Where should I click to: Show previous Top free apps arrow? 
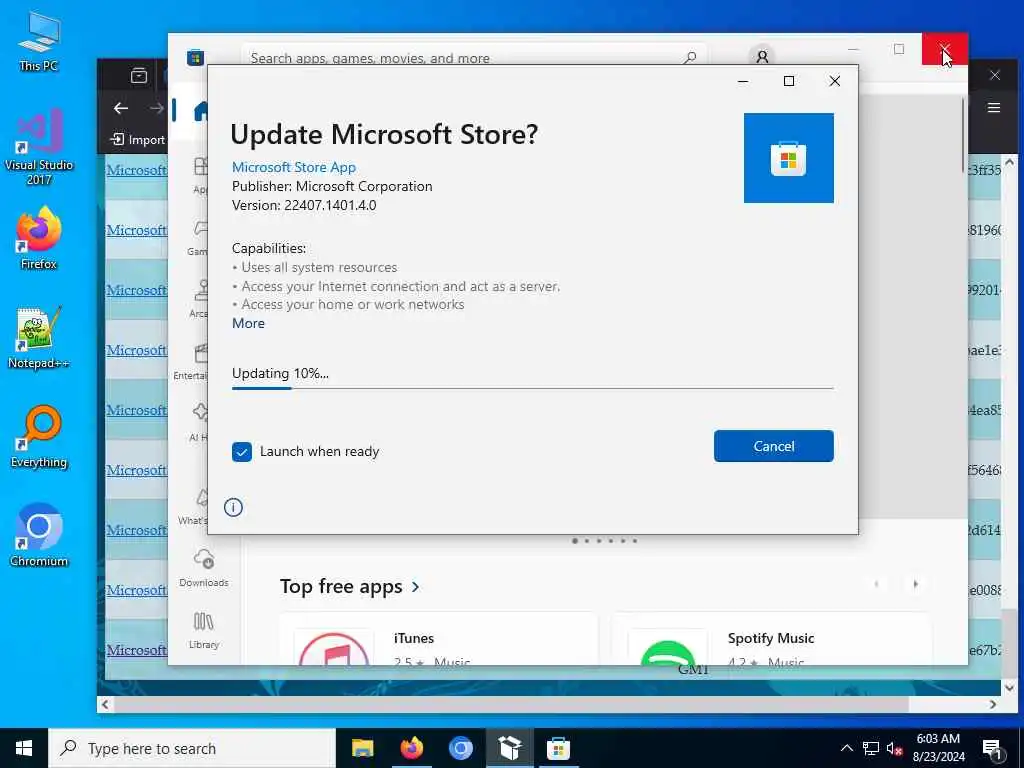click(876, 584)
